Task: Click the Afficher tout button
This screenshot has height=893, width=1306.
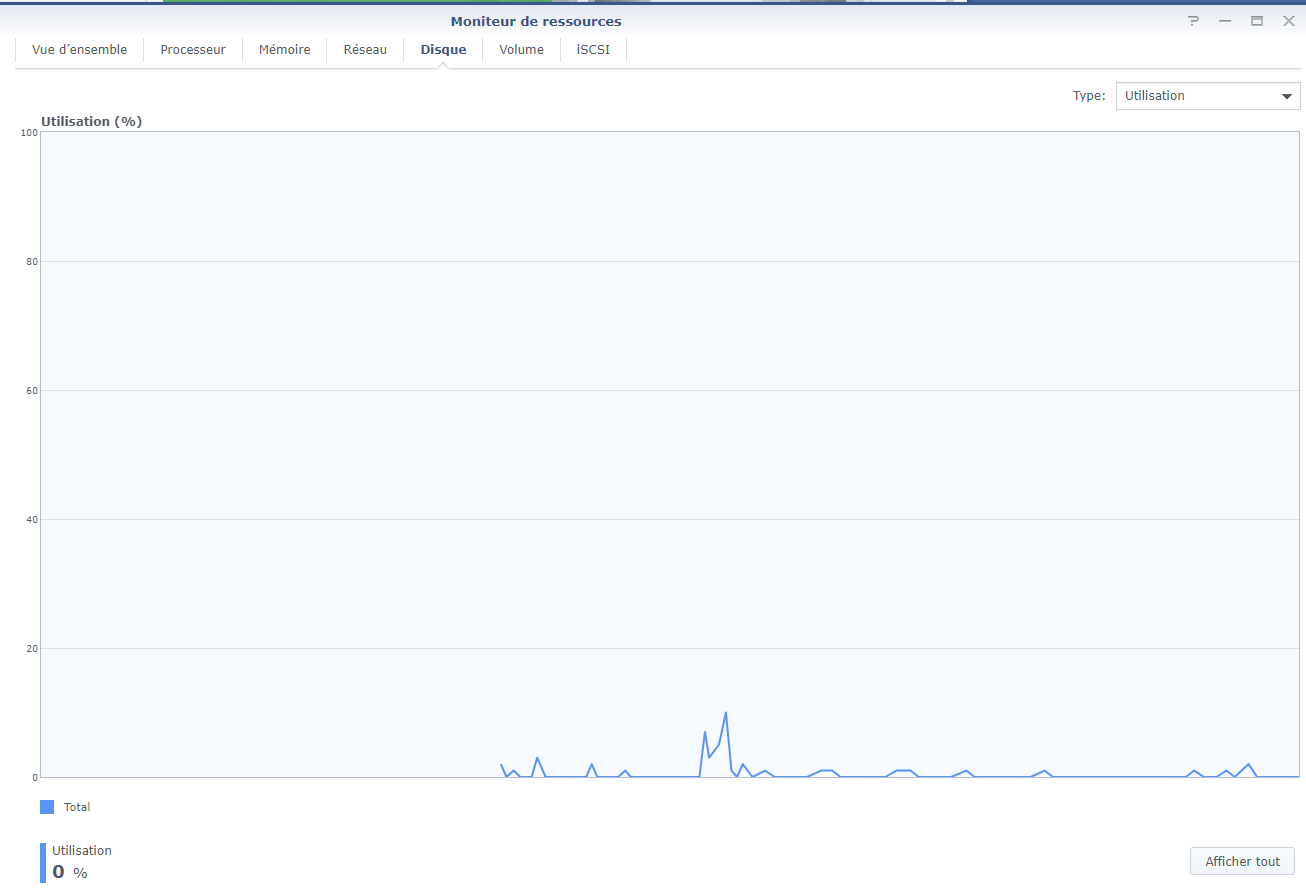Action: [1243, 861]
